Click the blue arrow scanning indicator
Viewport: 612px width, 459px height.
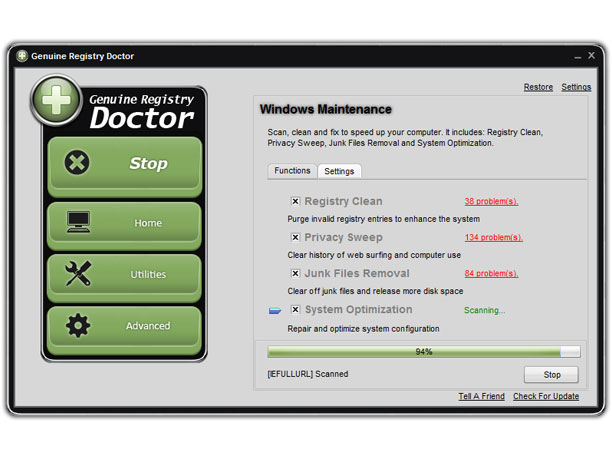tap(275, 311)
